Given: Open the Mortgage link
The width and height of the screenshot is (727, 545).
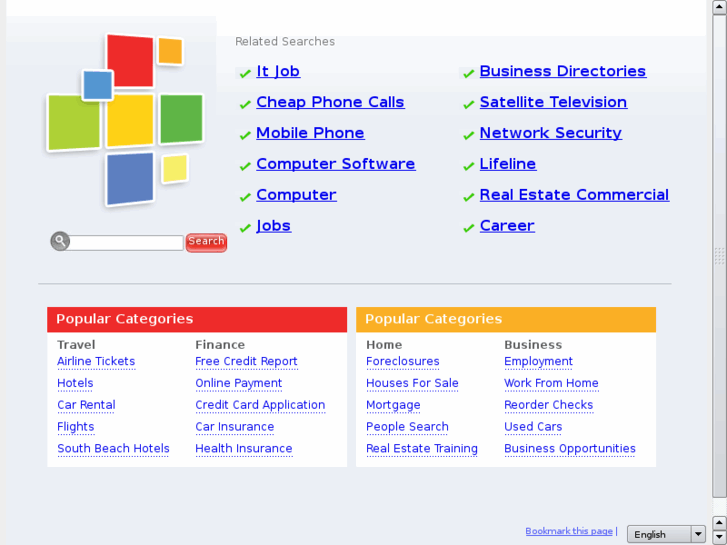Looking at the screenshot, I should 393,405.
